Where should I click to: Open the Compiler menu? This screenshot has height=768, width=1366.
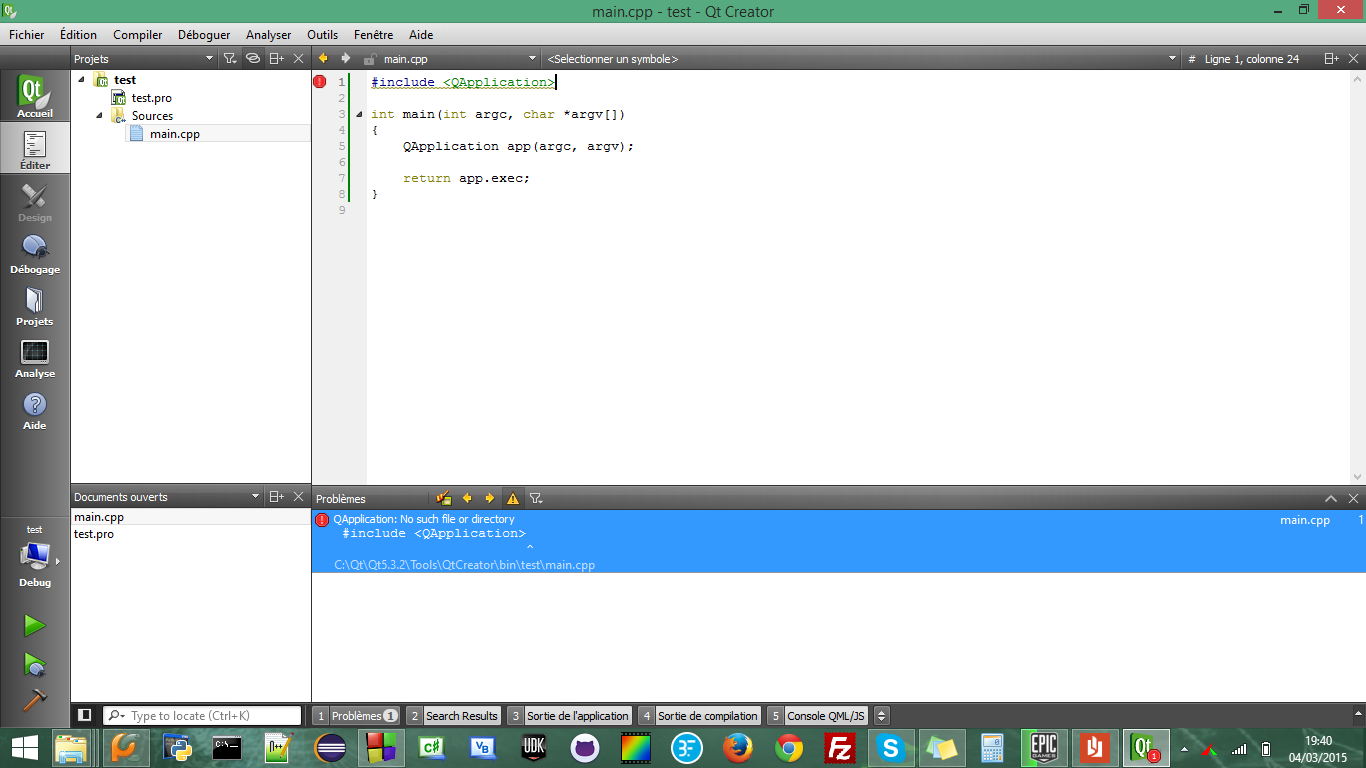[x=137, y=34]
